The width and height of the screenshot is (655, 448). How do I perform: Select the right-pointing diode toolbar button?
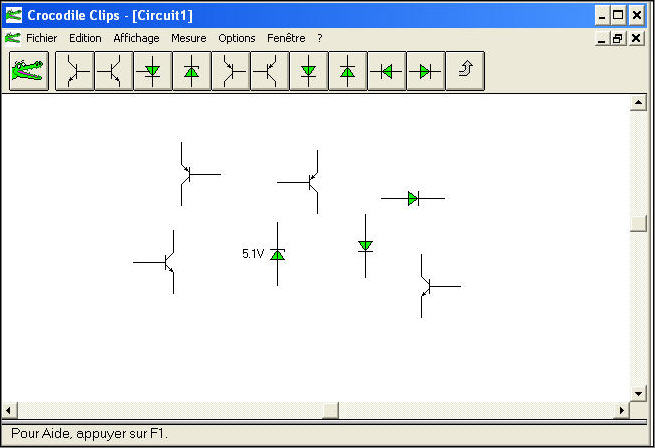click(x=426, y=71)
